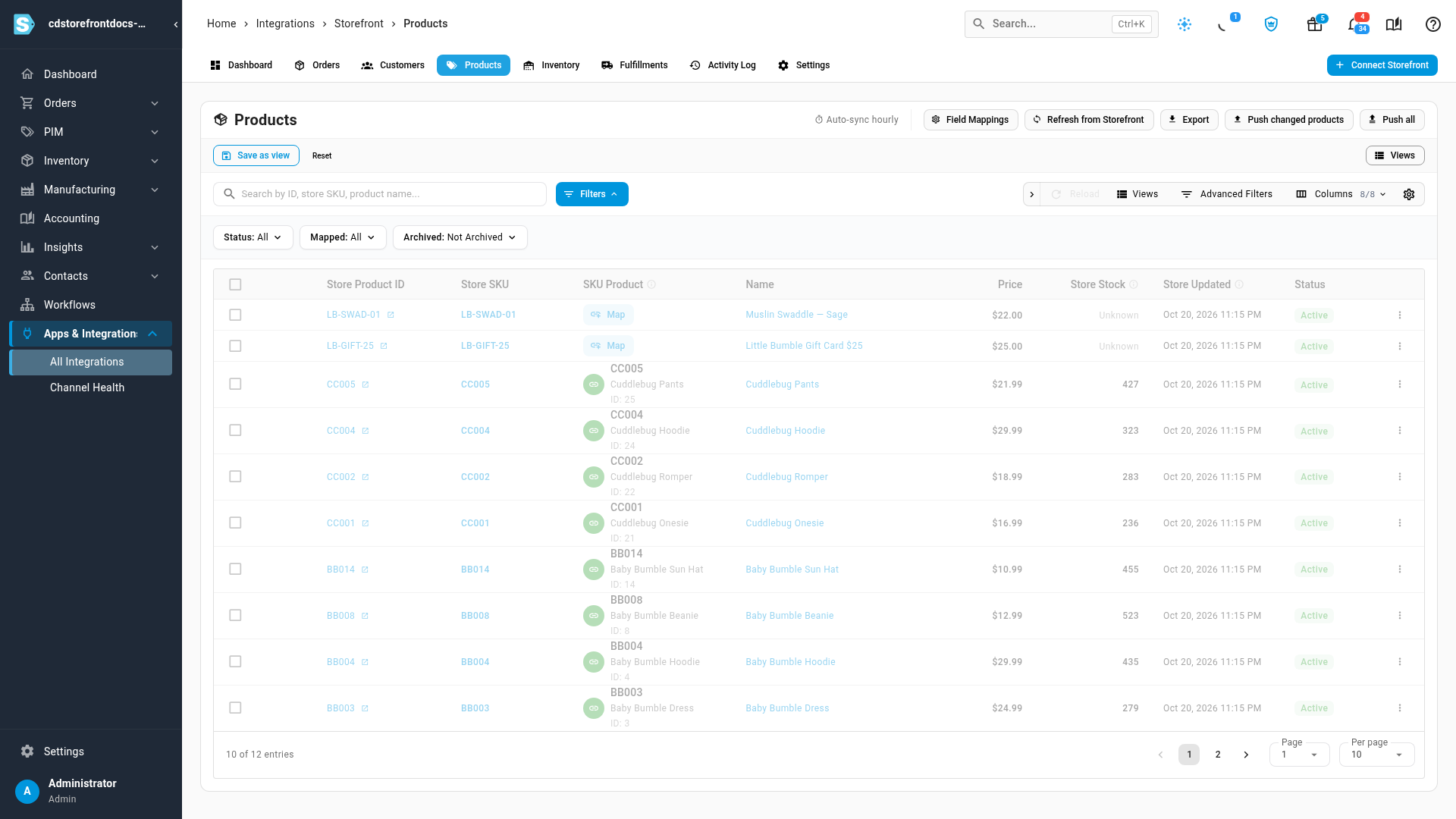Switch to the Fulfillments tab
The width and height of the screenshot is (1456, 819).
coord(635,65)
